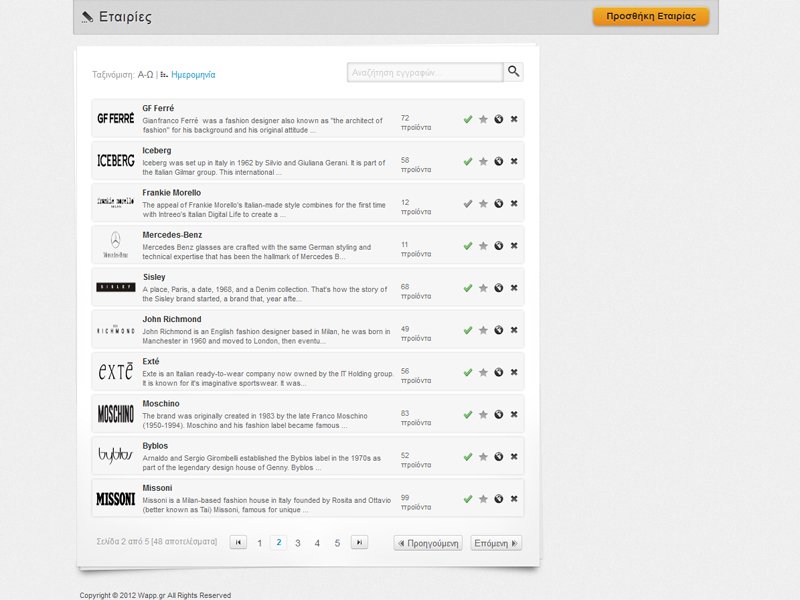Toggle active checkmark for GF Ferré
This screenshot has width=800, height=600.
point(468,119)
